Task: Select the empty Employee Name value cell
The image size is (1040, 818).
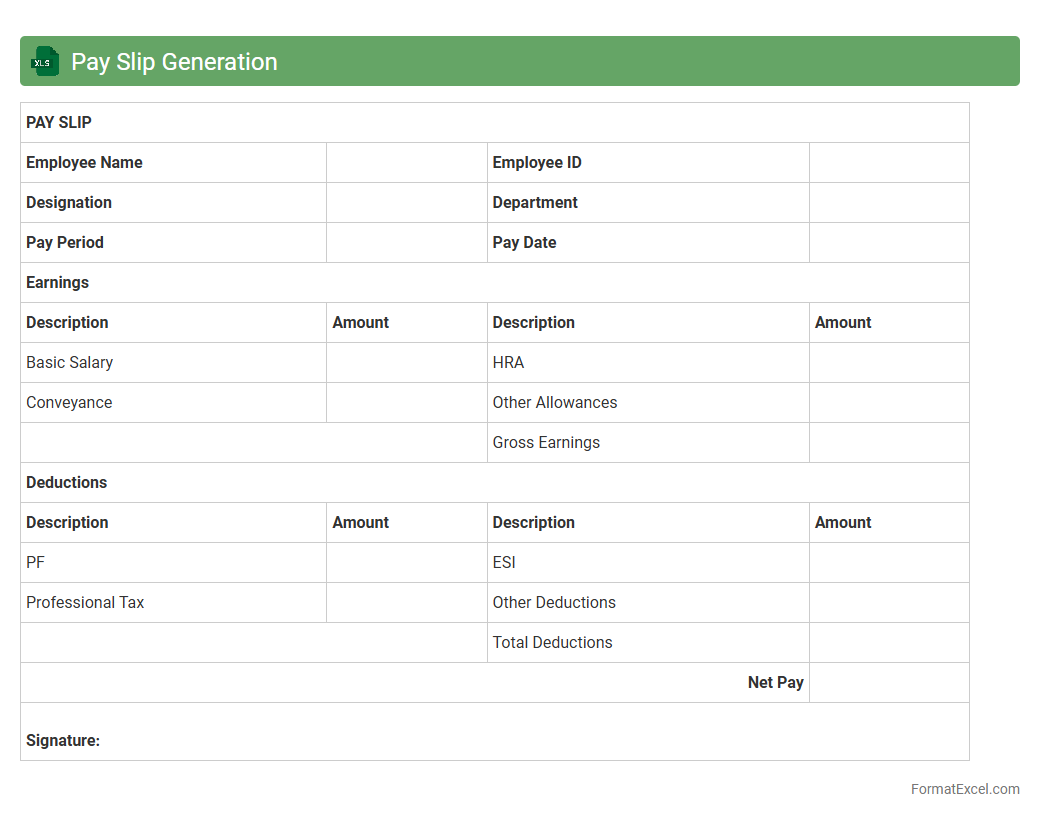Action: (x=406, y=163)
